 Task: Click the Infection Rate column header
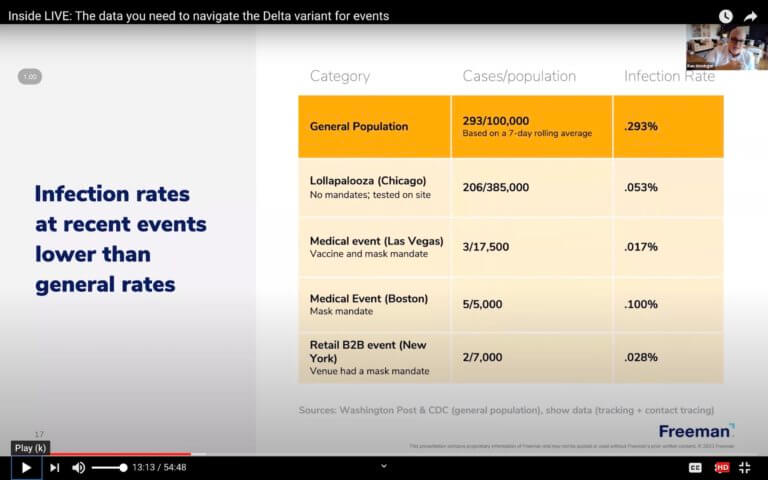click(669, 76)
